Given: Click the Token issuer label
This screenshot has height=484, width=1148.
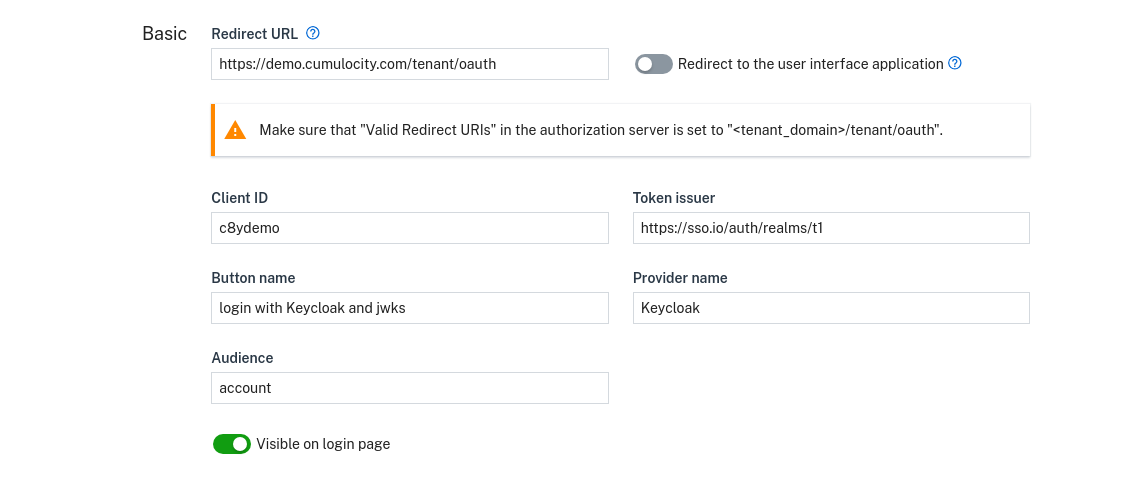Looking at the screenshot, I should (x=674, y=198).
